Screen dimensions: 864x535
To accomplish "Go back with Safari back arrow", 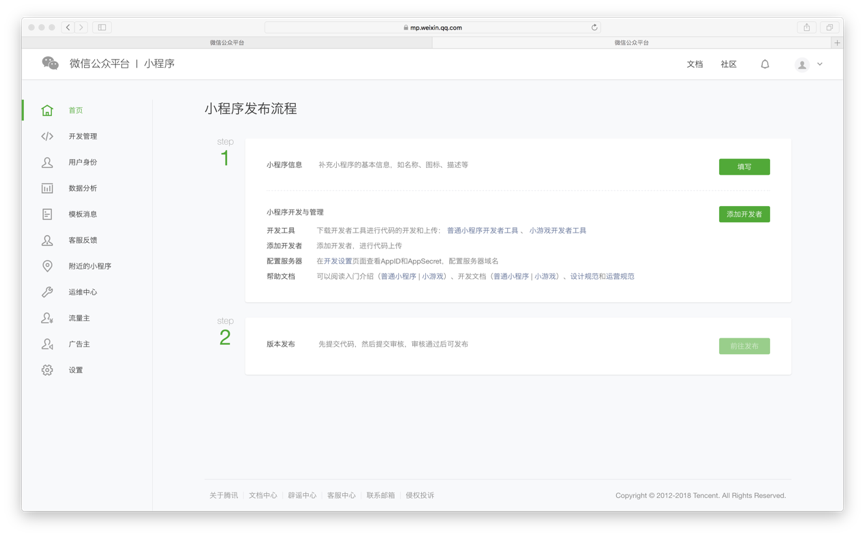I will 68,27.
